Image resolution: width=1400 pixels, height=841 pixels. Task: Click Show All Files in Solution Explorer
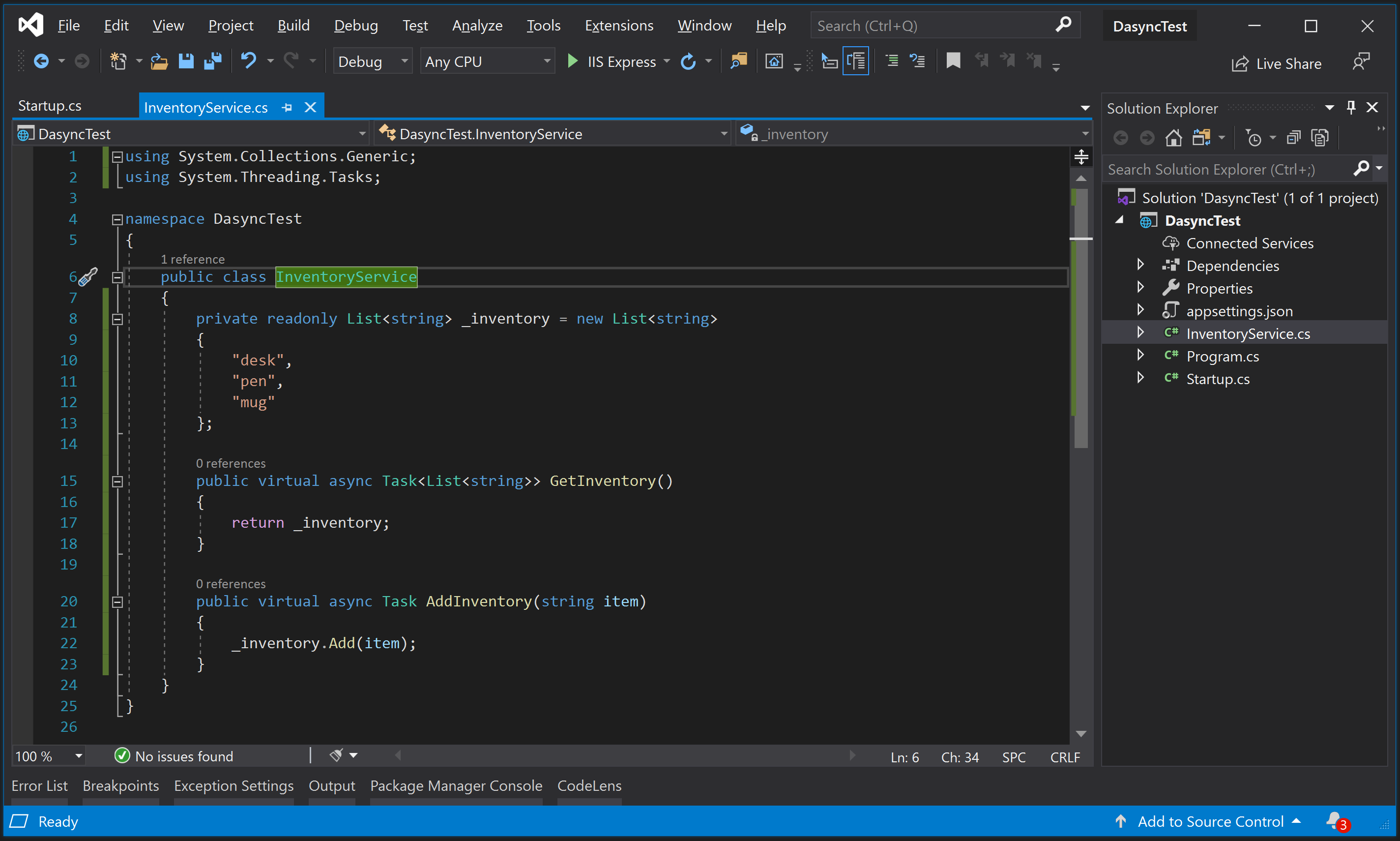[1319, 138]
